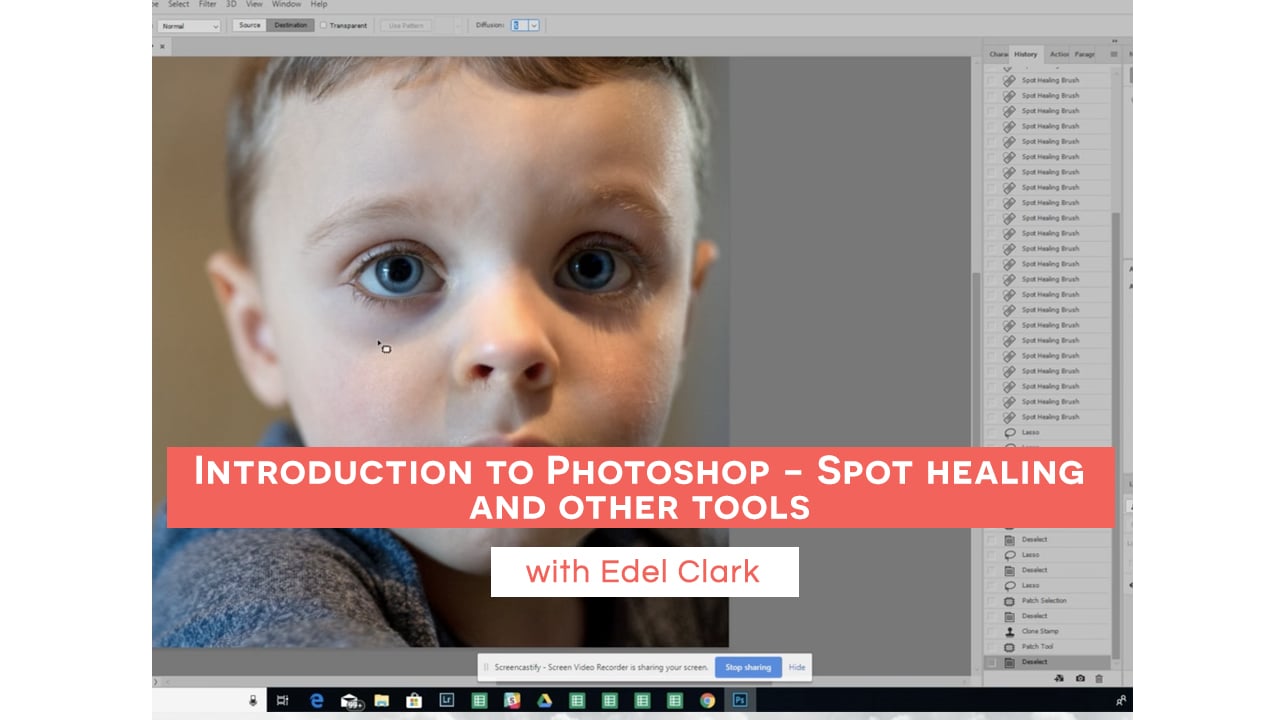The image size is (1280, 720).
Task: Switch to the Paragraph panel tab
Action: (x=1084, y=54)
